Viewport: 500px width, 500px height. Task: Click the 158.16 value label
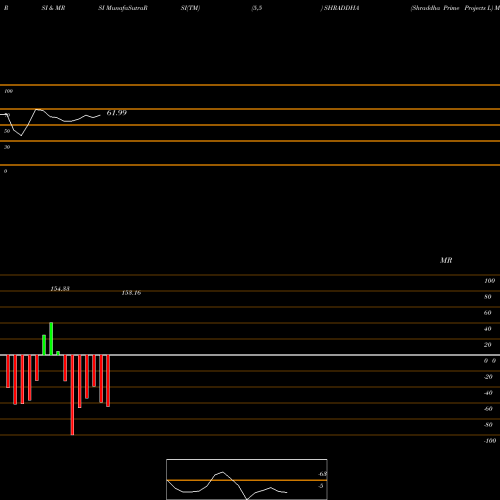pos(131,293)
